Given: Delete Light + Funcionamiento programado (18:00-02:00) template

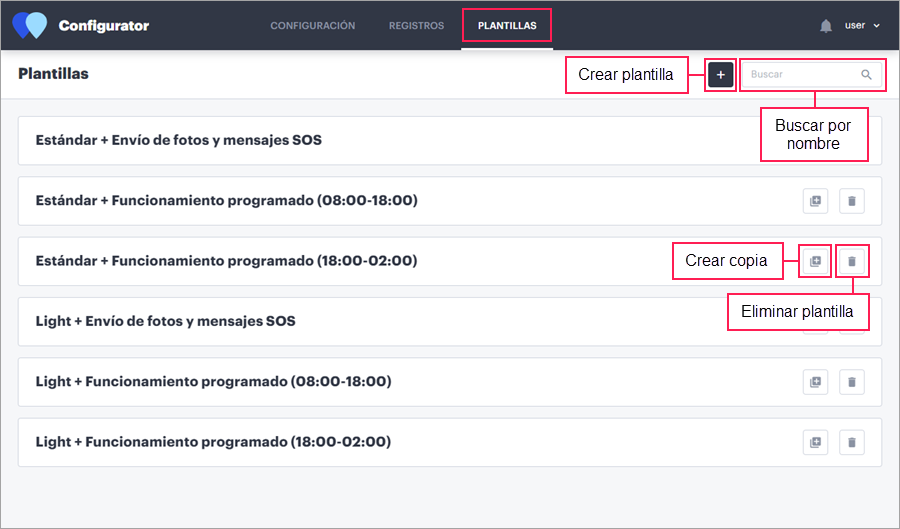Looking at the screenshot, I should pyautogui.click(x=852, y=442).
